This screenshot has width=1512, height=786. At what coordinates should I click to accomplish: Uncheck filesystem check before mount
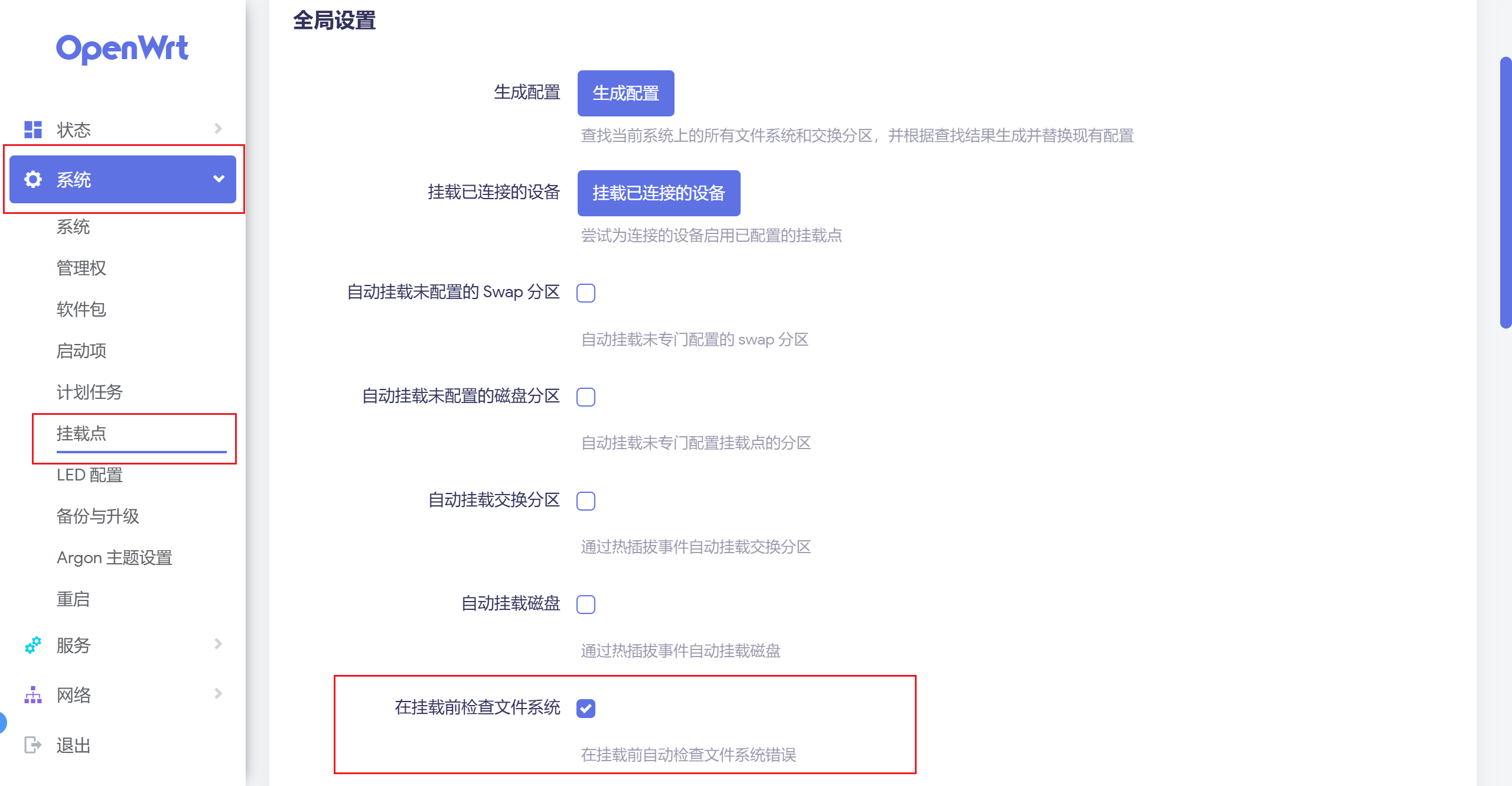[x=585, y=708]
